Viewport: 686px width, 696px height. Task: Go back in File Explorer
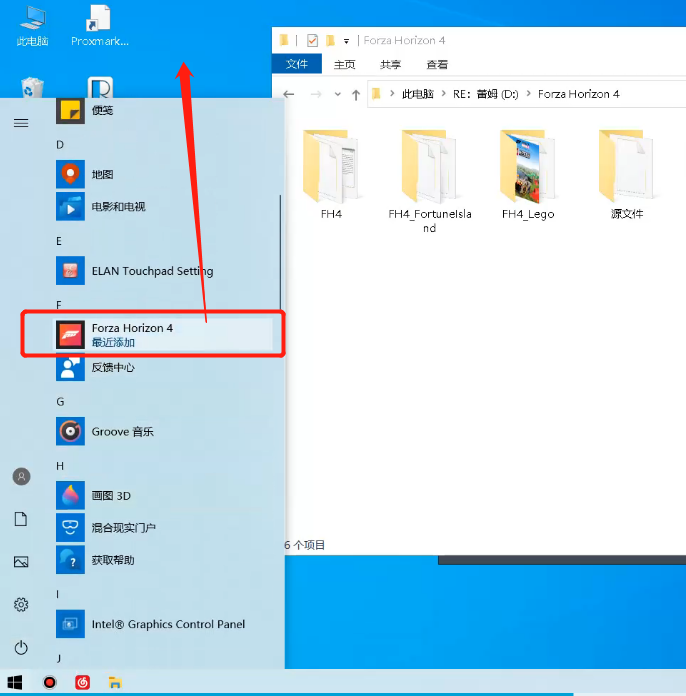coord(289,94)
